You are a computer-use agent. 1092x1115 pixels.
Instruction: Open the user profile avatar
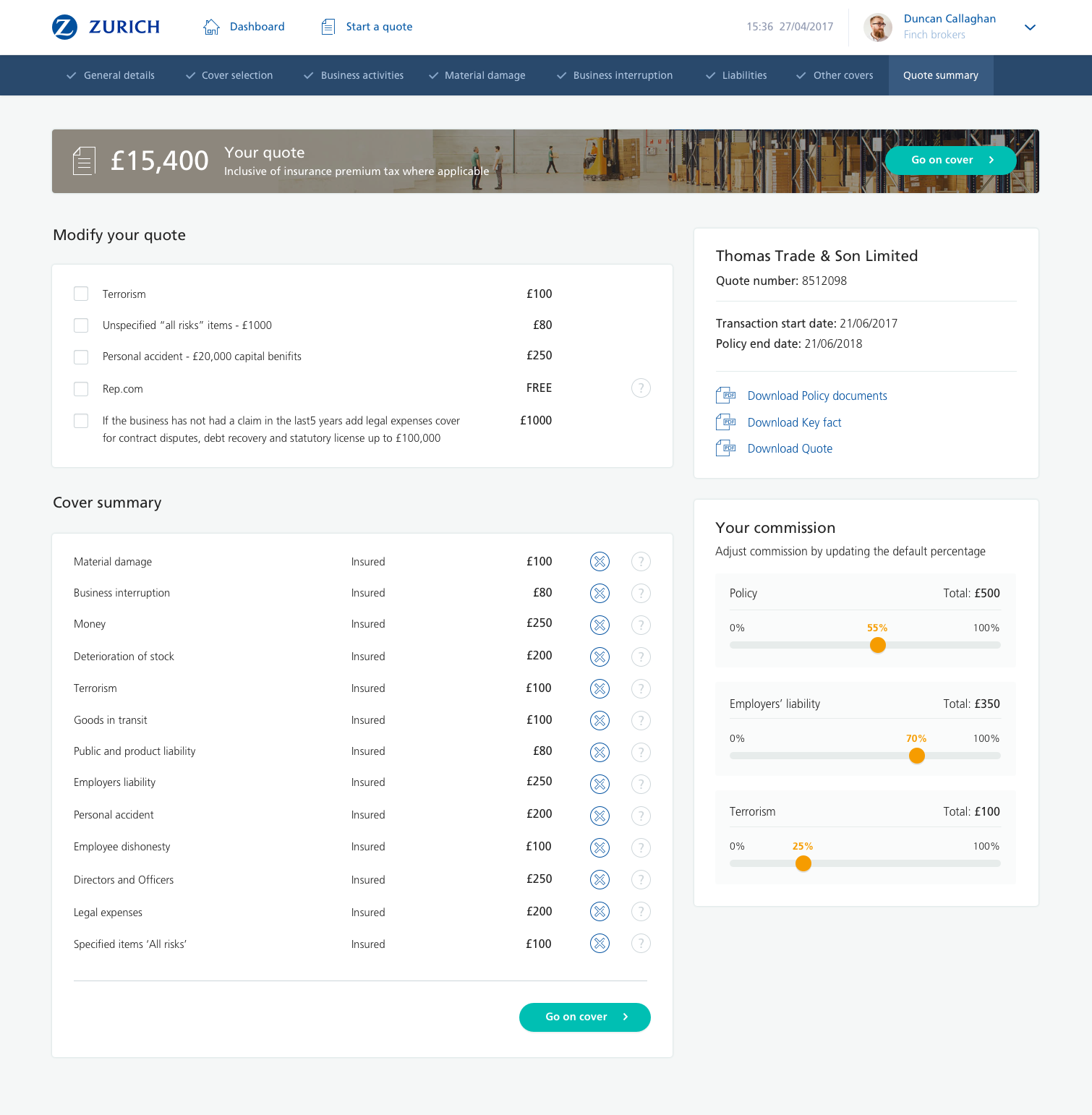click(x=878, y=27)
